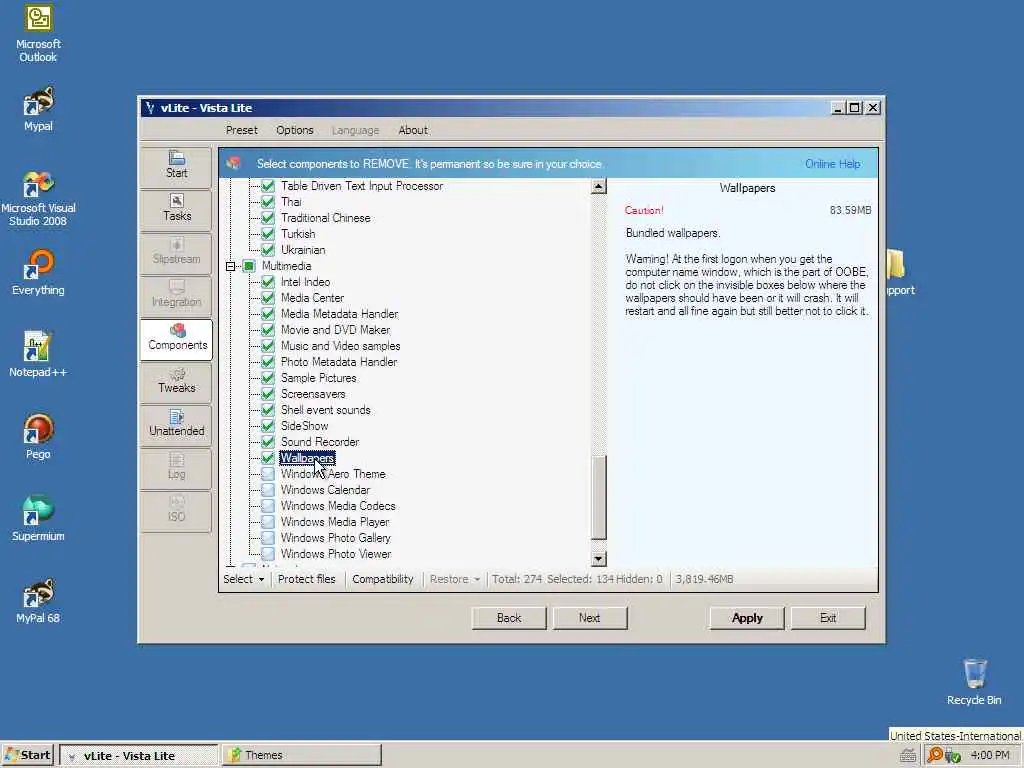Uncheck the Media Center checkbox
1024x768 pixels.
pyautogui.click(x=268, y=298)
